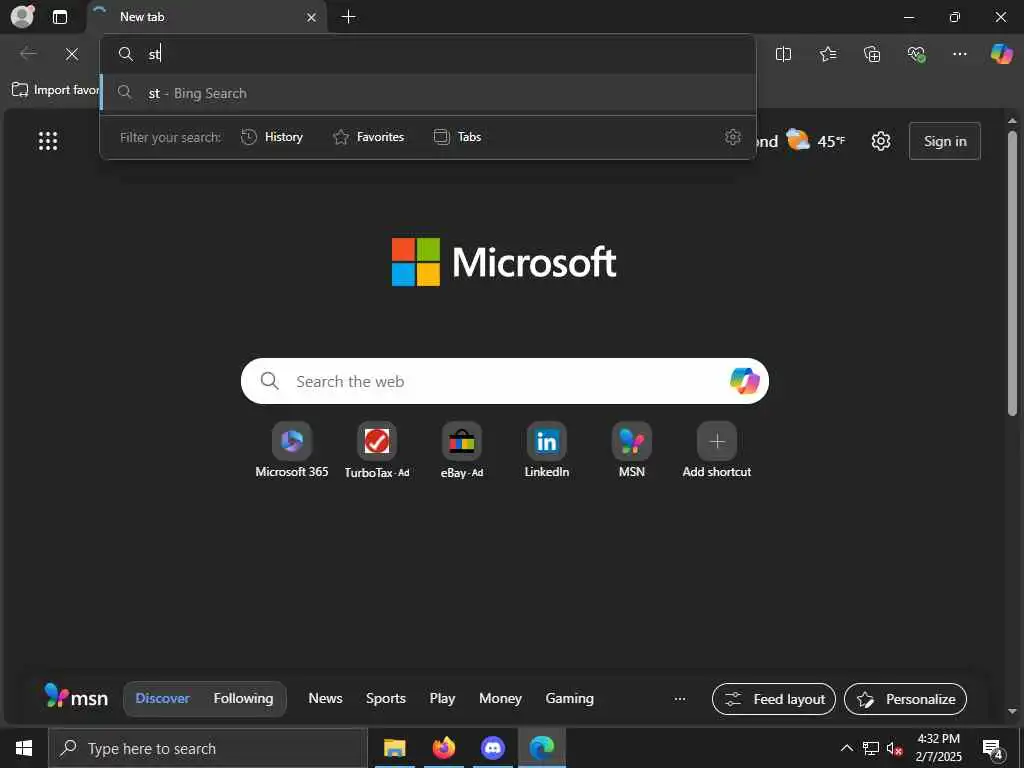Open the Money feed tab
This screenshot has width=1024, height=768.
[500, 698]
